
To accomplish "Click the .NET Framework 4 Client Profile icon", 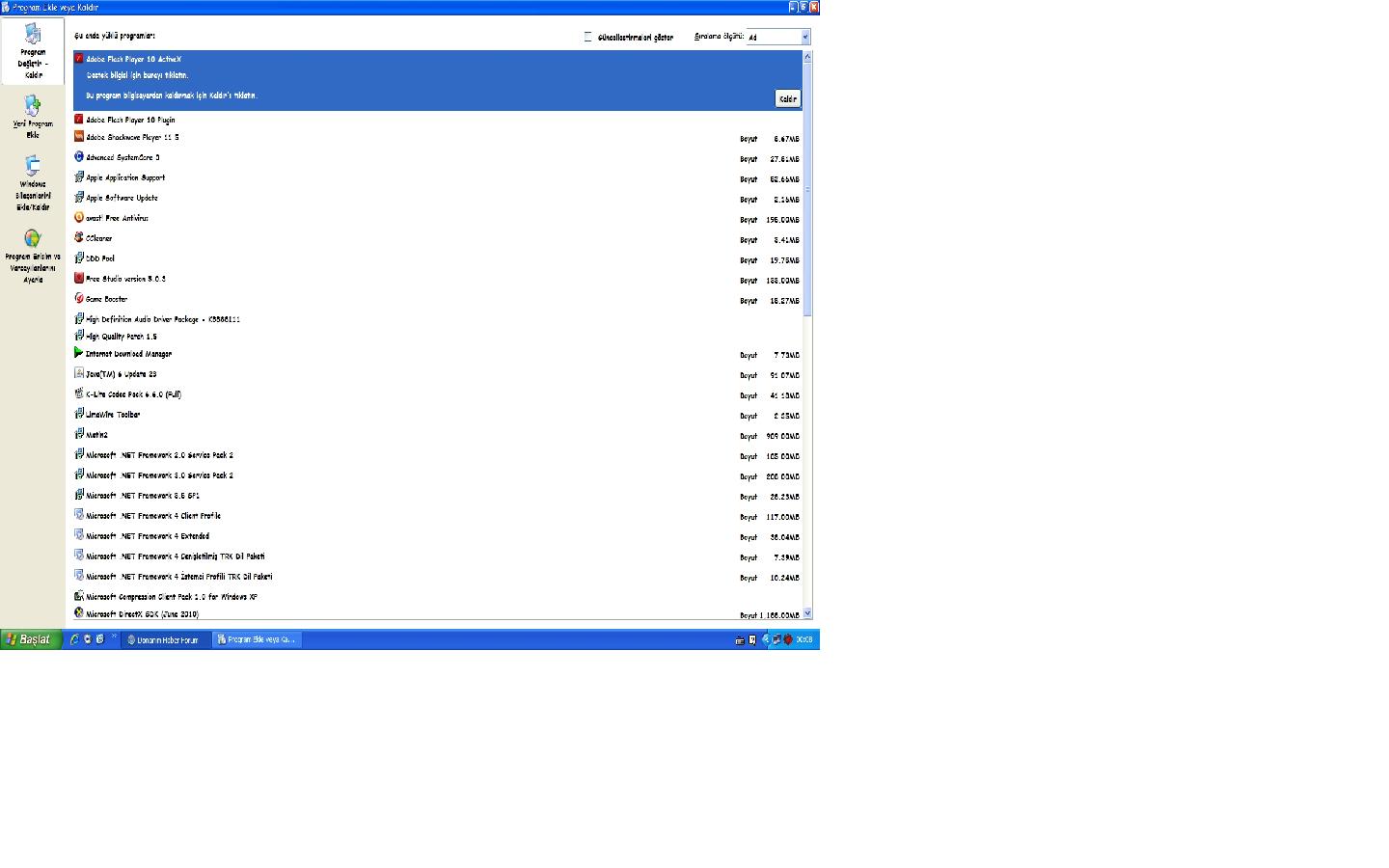I will (x=79, y=516).
